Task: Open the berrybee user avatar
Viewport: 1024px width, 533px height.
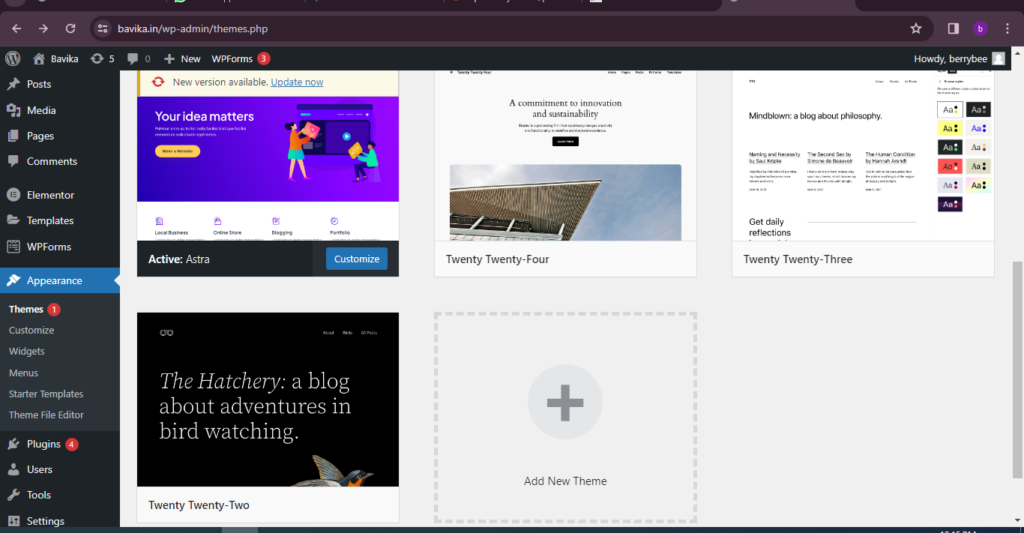Action: (999, 59)
